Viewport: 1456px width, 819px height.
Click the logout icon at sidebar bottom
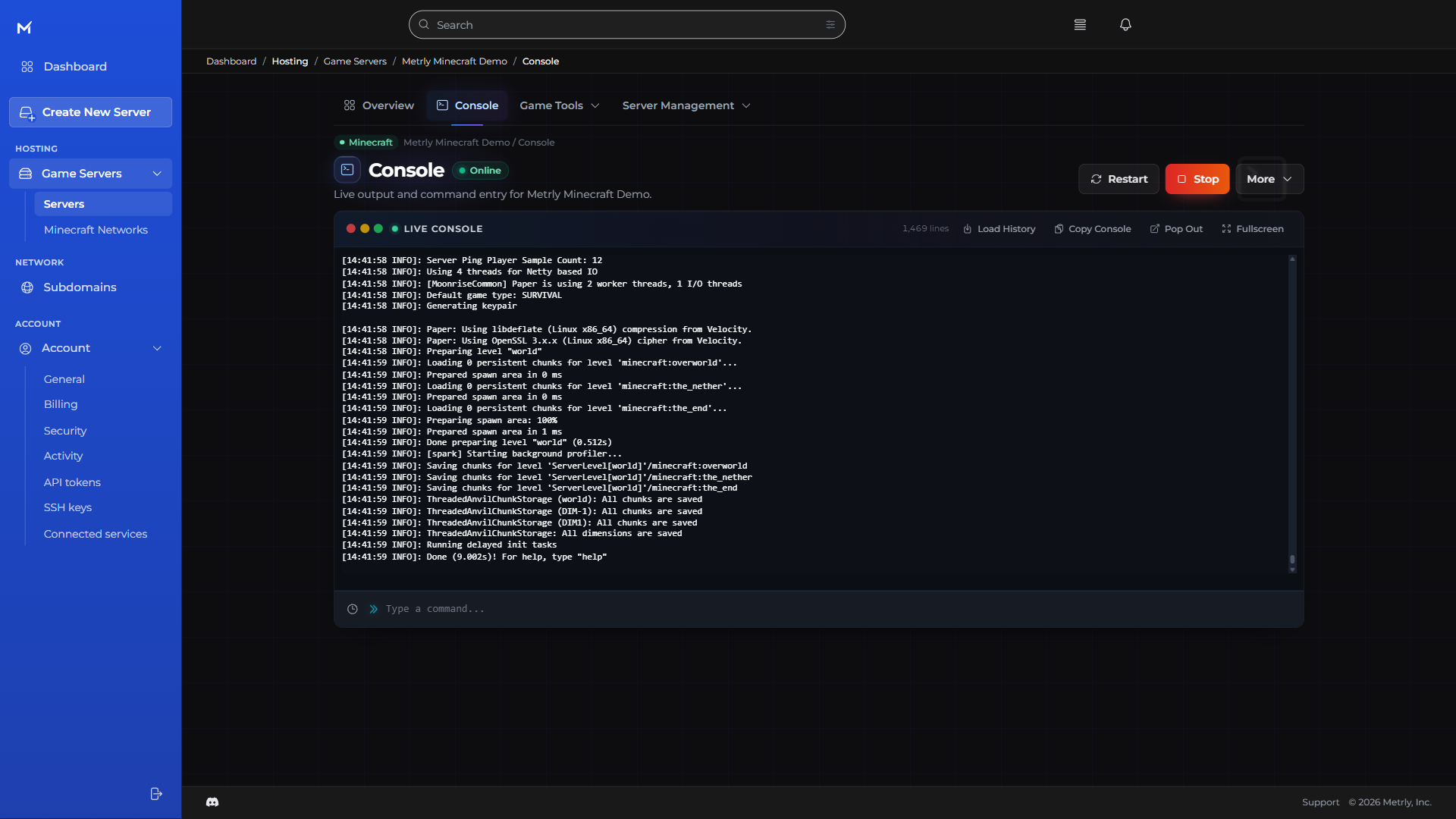click(x=156, y=794)
